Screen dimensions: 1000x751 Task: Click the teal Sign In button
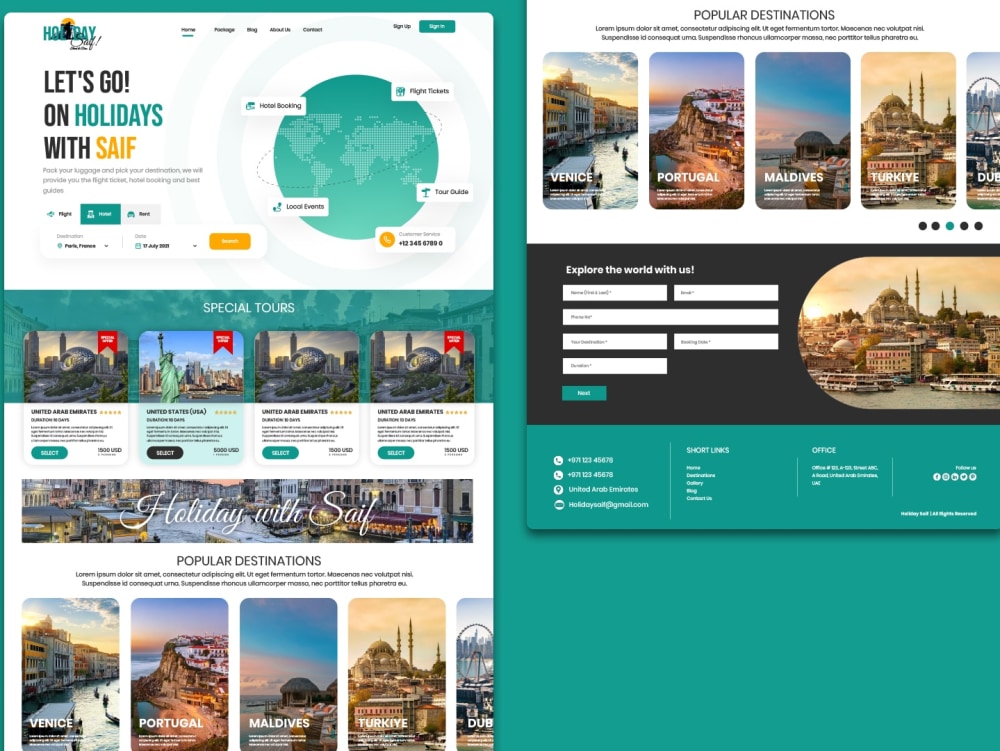pyautogui.click(x=437, y=26)
